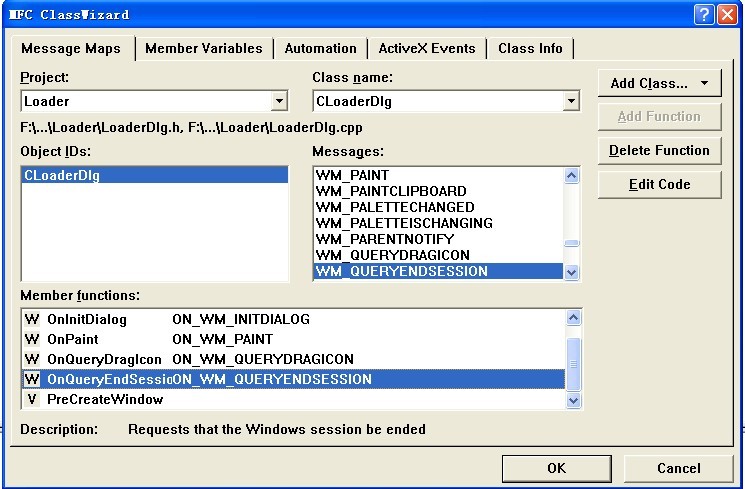
Task: Click the Delete Function button
Action: tap(659, 151)
